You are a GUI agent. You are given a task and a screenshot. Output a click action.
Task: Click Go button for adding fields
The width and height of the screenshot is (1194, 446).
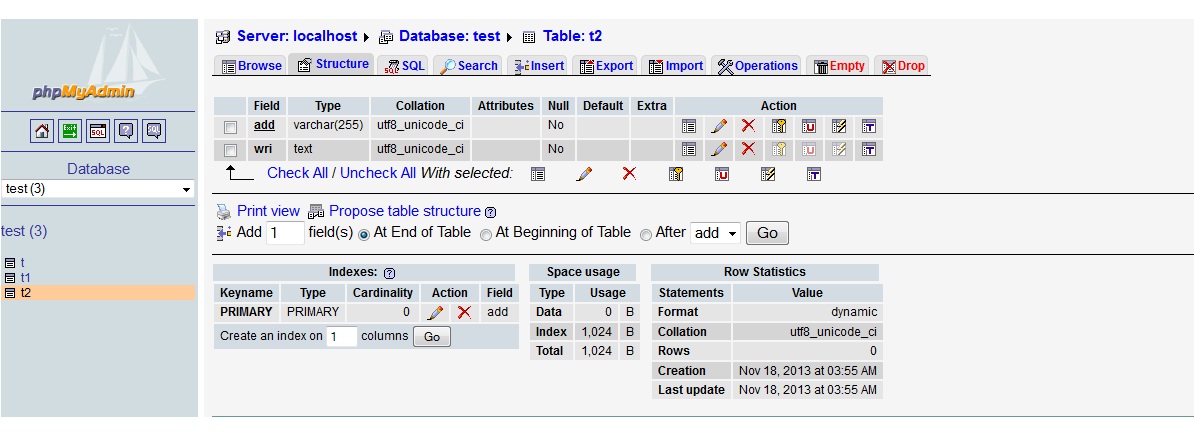(x=767, y=233)
